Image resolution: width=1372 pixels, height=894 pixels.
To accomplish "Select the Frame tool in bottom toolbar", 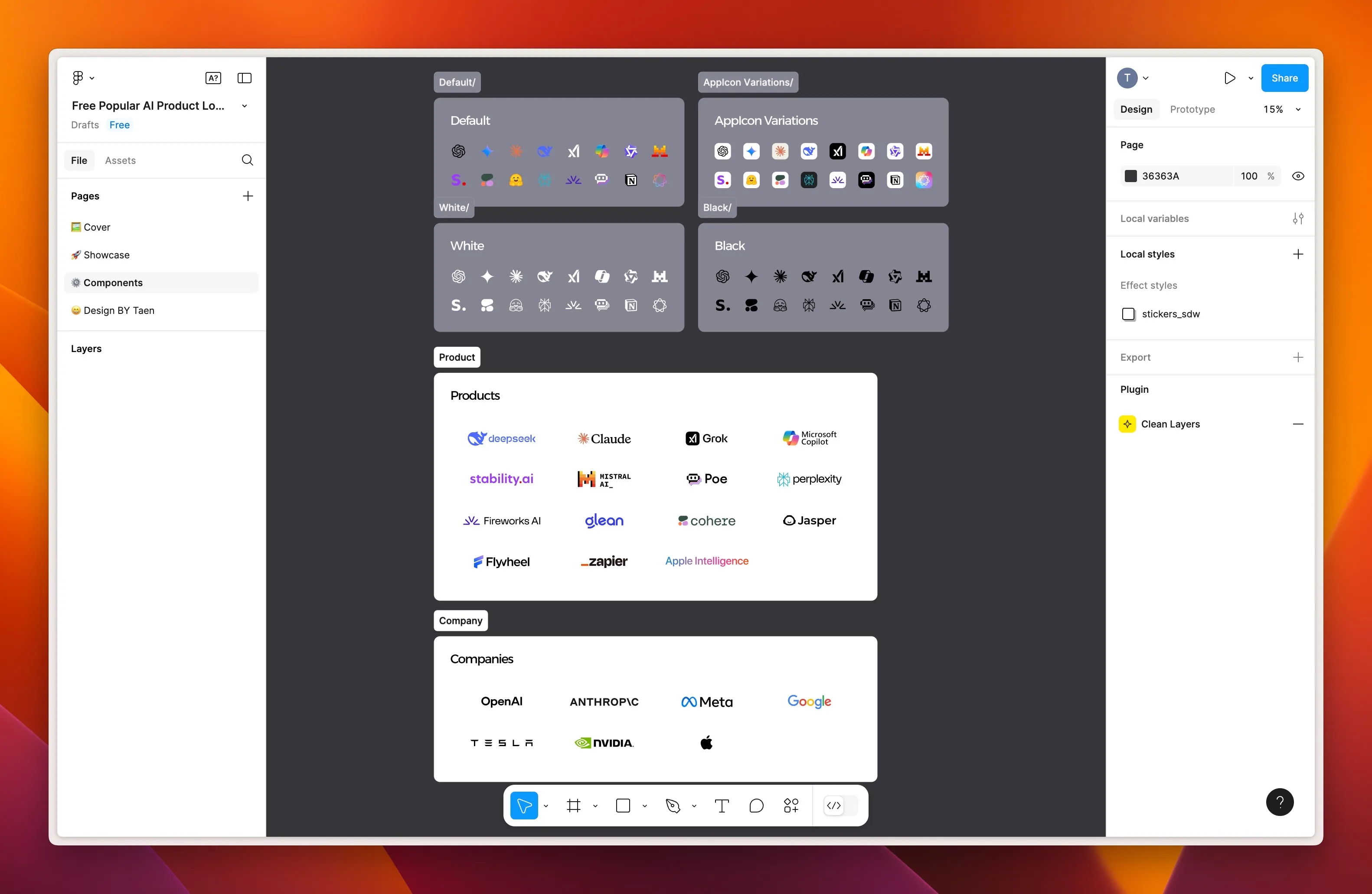I will click(573, 805).
